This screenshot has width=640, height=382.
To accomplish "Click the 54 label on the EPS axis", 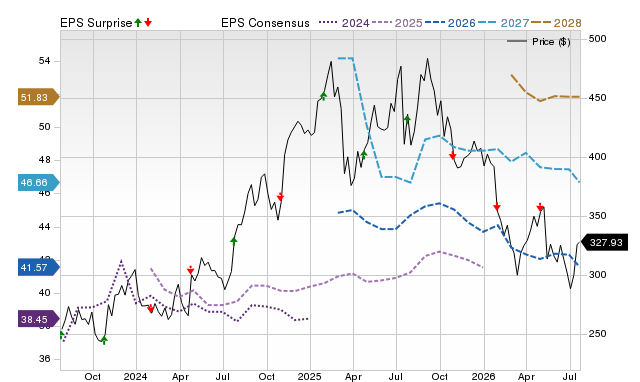I will (x=44, y=61).
